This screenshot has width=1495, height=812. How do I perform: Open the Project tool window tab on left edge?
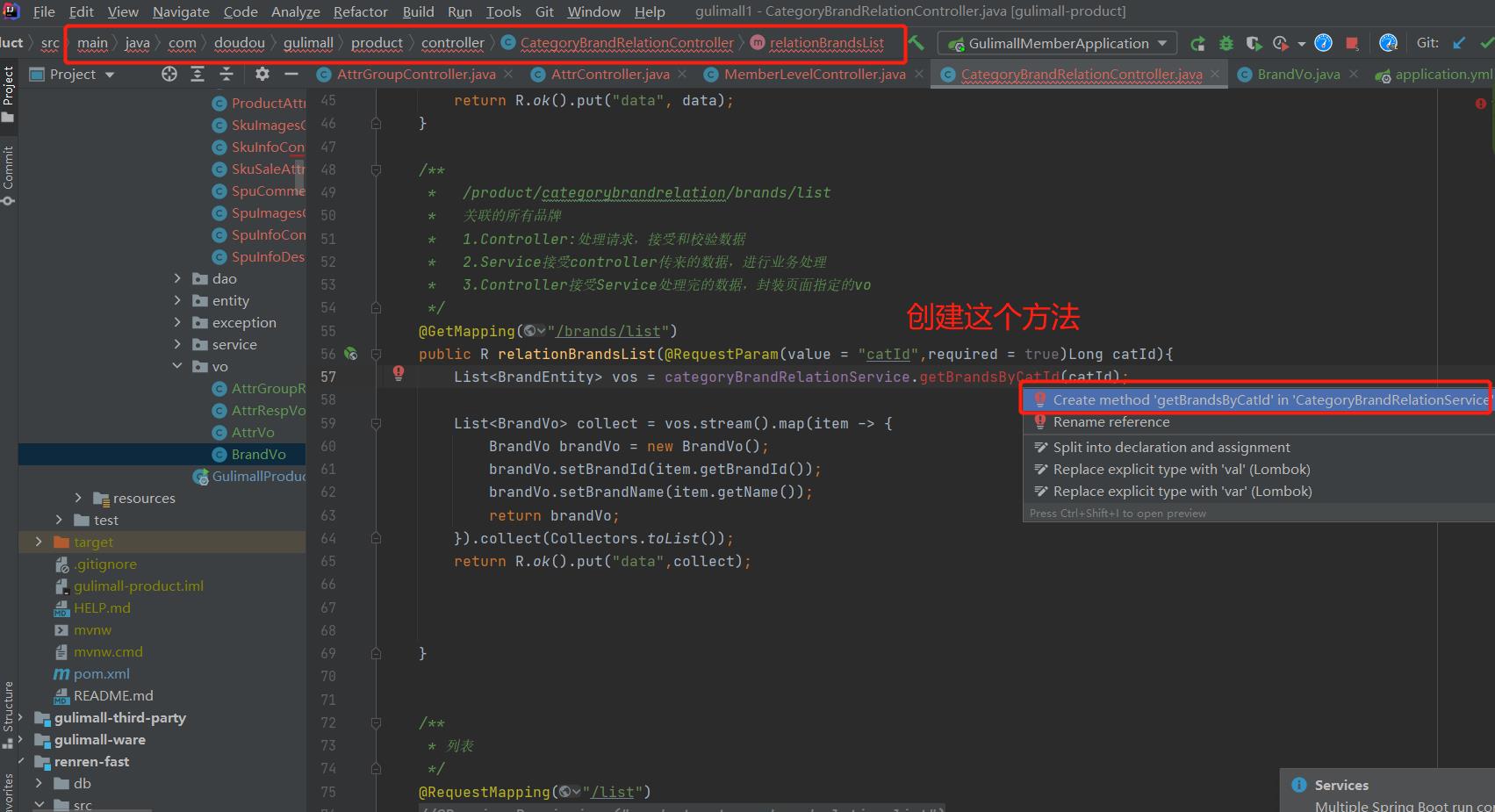tap(8, 94)
